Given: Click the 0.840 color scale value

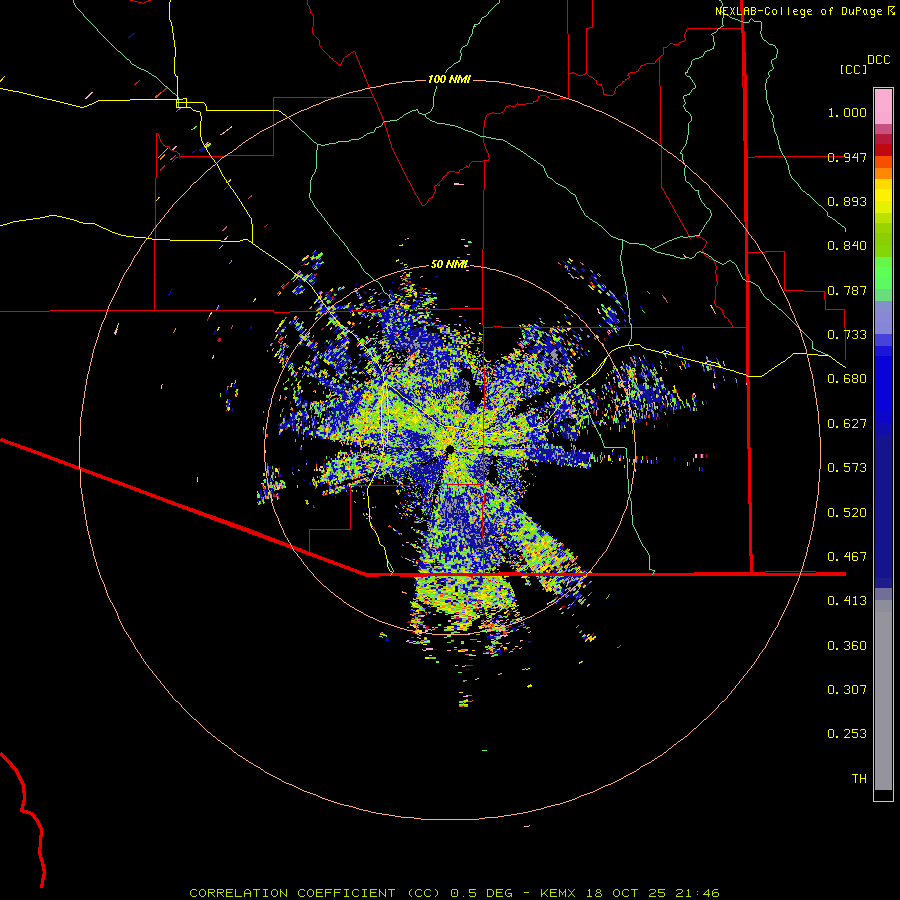Looking at the screenshot, I should point(847,246).
